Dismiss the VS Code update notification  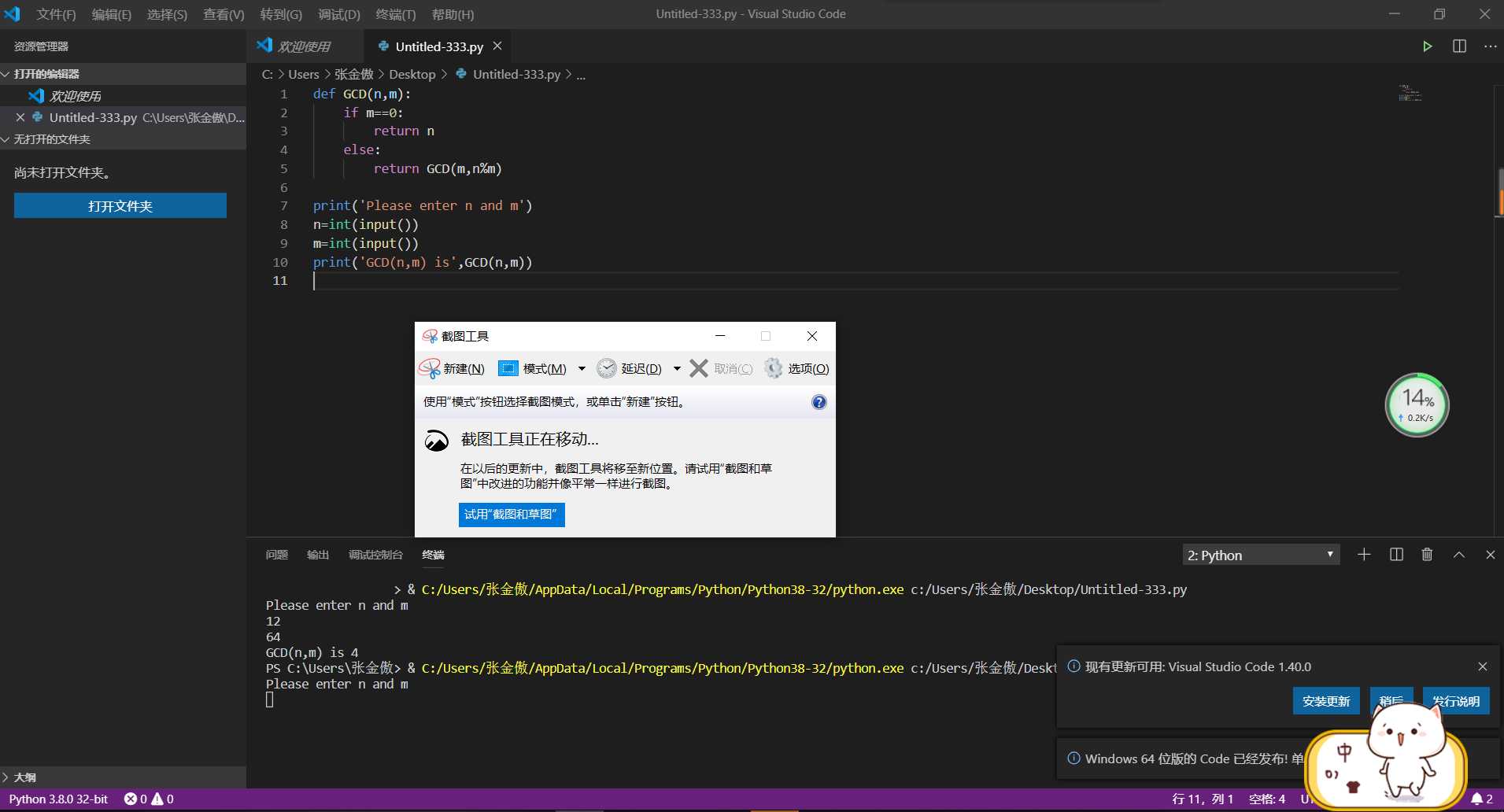click(x=1483, y=666)
